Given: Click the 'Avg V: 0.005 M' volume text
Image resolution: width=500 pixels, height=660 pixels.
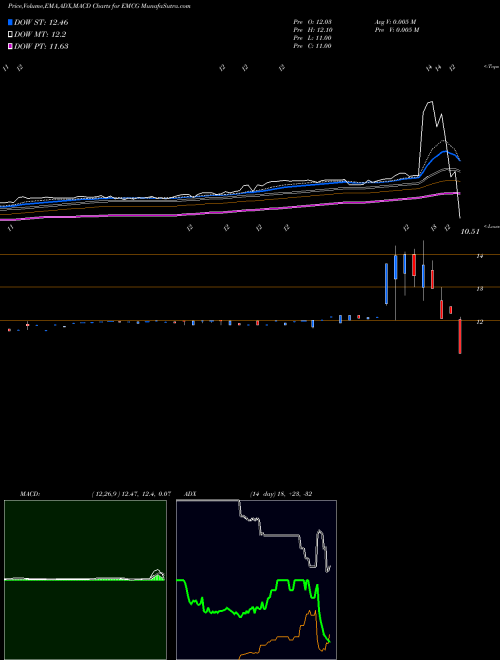Looking at the screenshot, I should (396, 22).
